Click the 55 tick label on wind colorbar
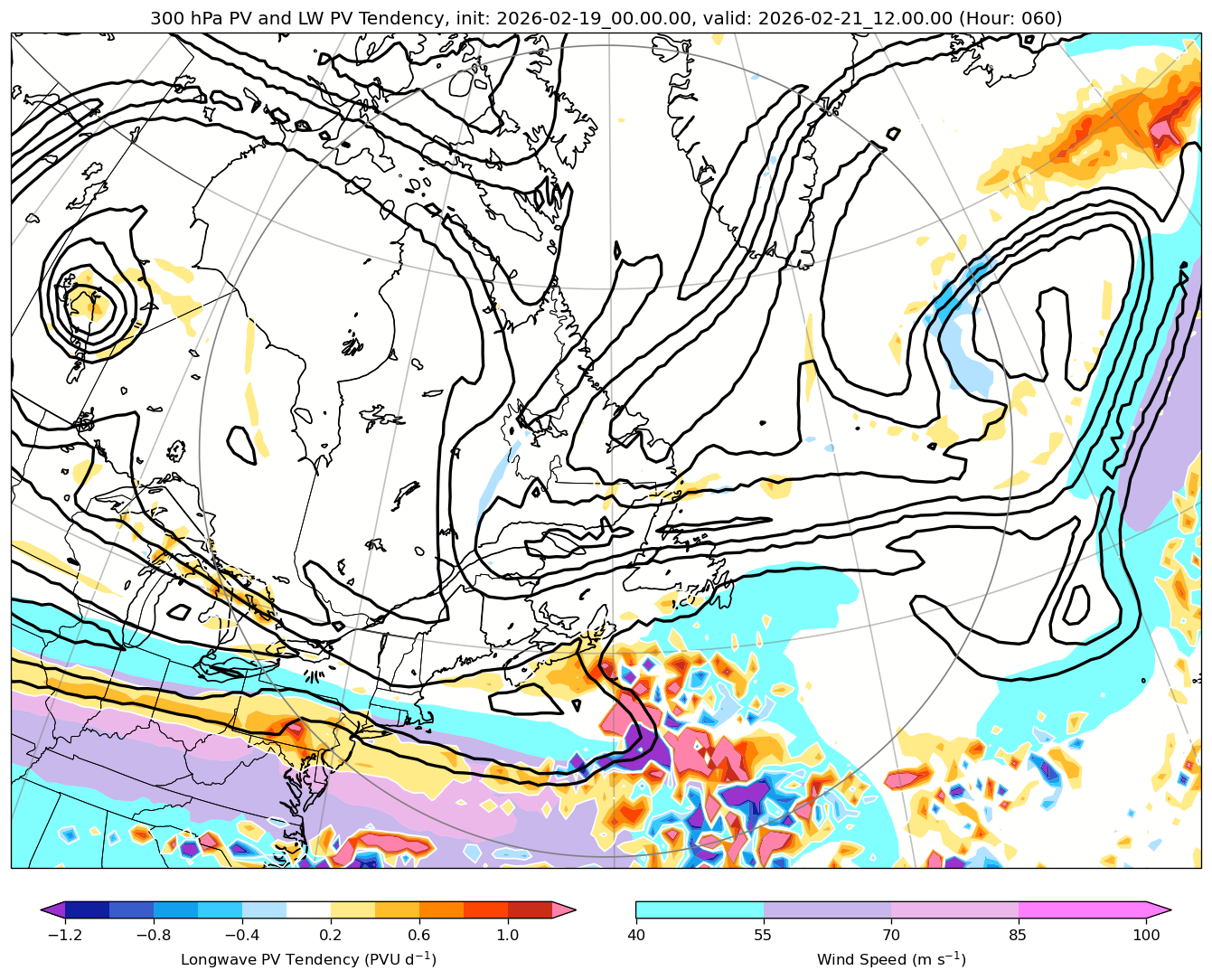 click(x=764, y=935)
